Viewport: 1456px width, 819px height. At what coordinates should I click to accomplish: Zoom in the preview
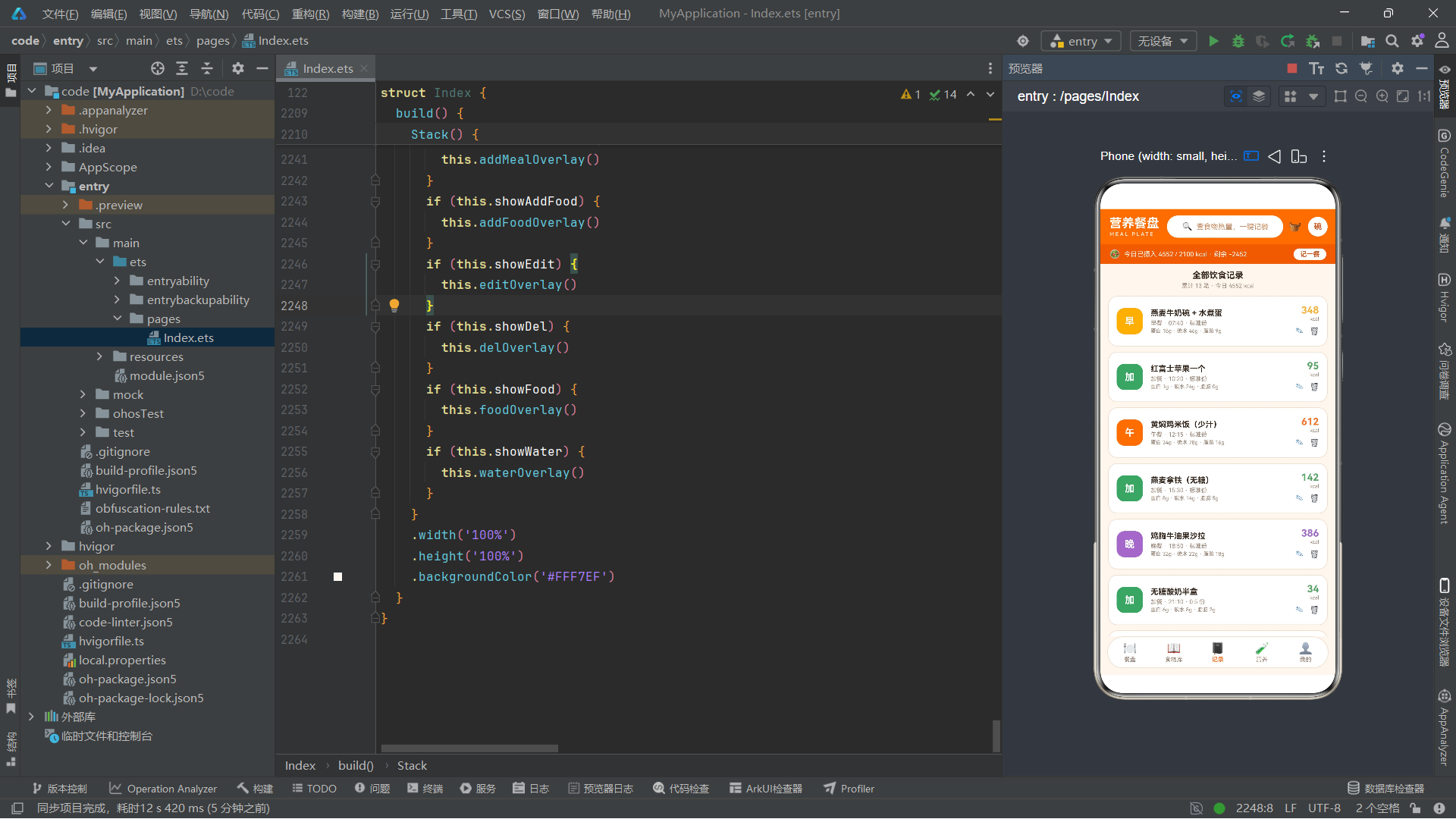pyautogui.click(x=1382, y=96)
